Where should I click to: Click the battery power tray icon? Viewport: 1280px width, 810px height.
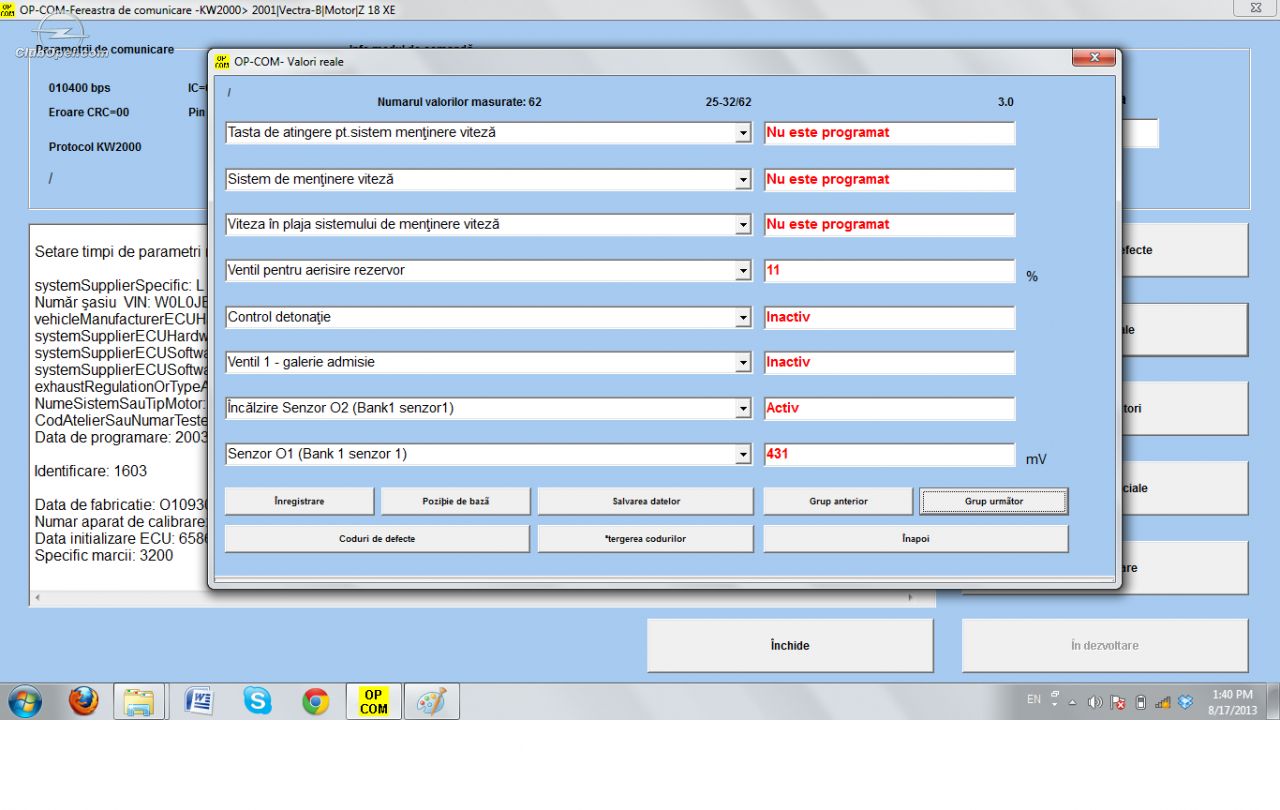tap(1141, 702)
